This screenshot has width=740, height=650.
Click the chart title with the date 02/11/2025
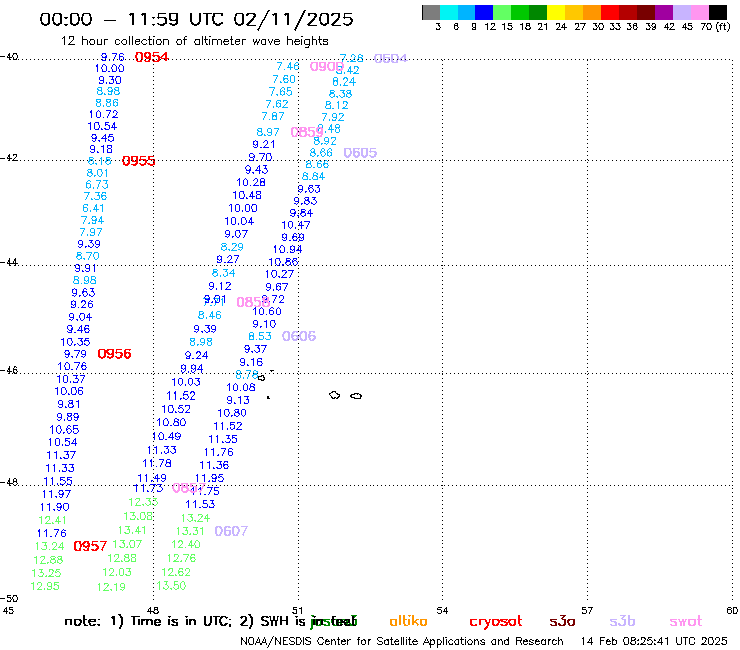(x=196, y=19)
